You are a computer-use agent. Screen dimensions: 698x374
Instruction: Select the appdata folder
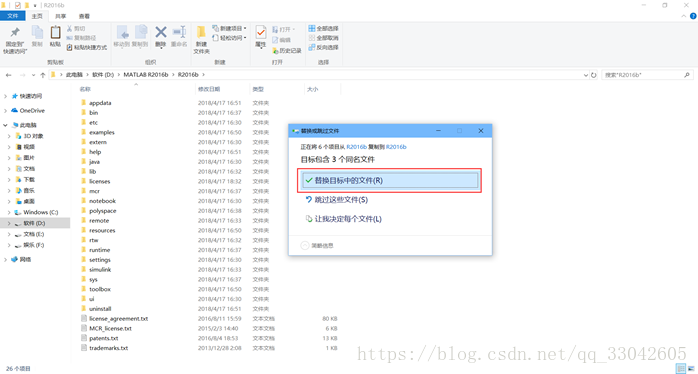100,103
